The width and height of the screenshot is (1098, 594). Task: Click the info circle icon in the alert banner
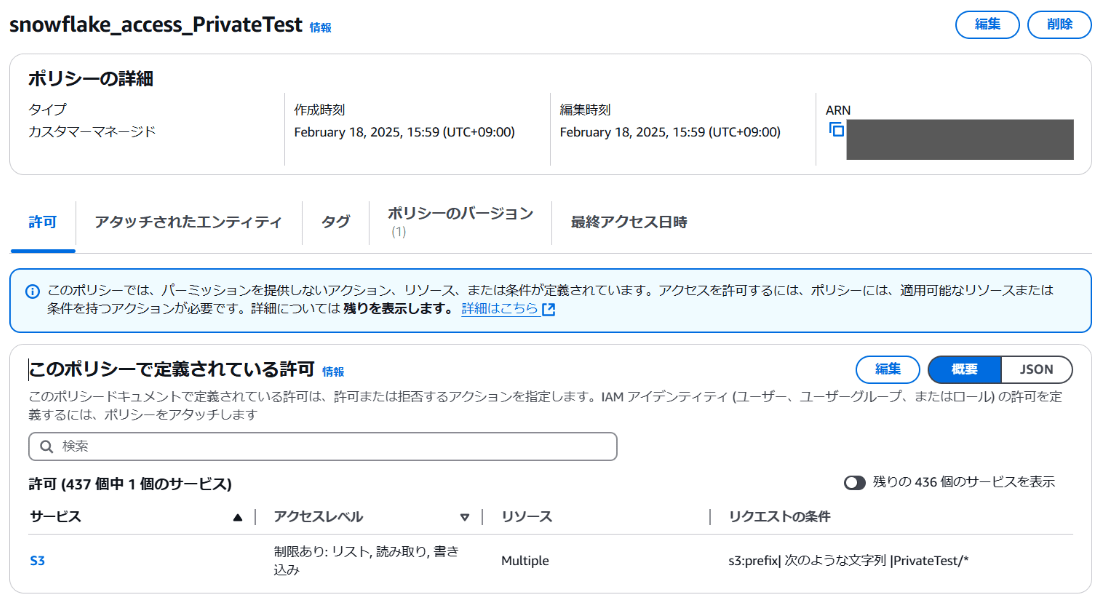click(x=32, y=291)
